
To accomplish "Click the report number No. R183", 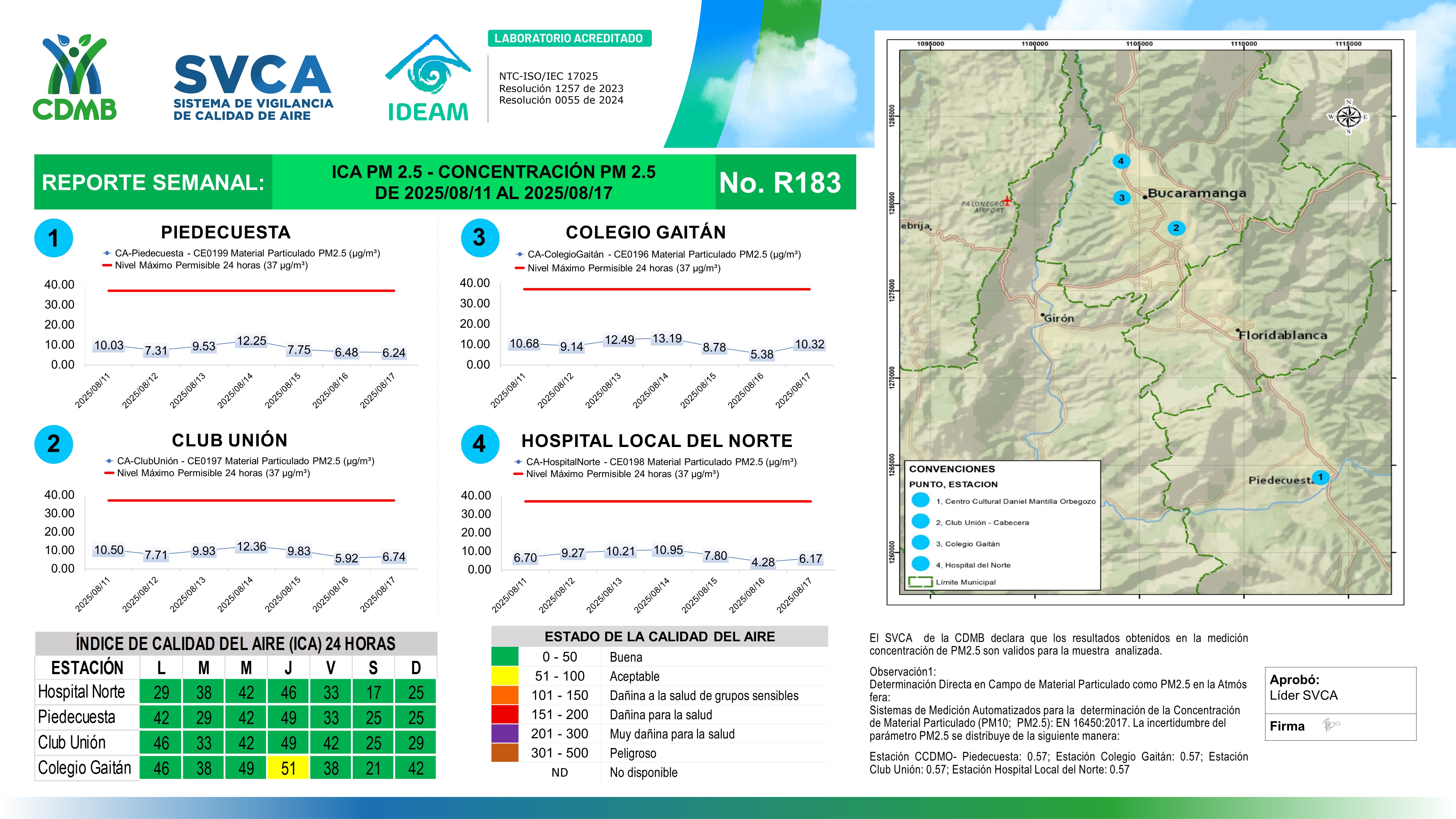I will (780, 183).
